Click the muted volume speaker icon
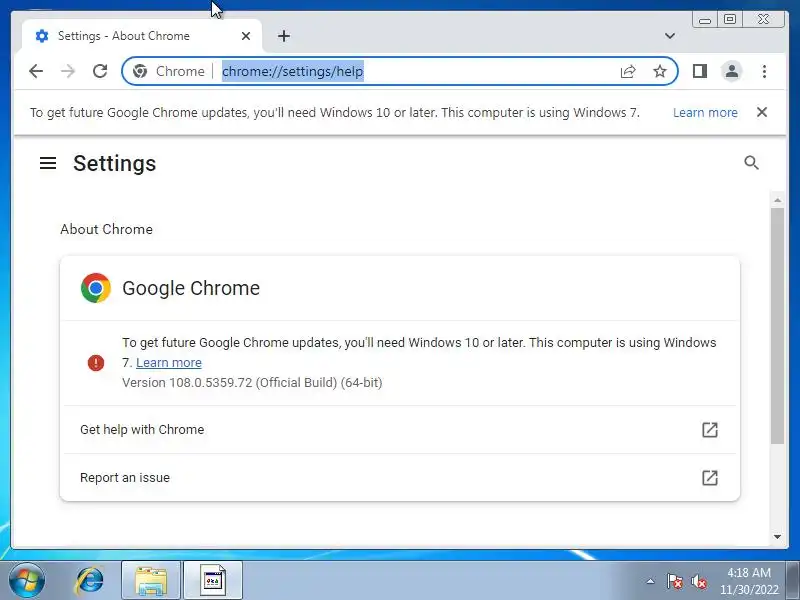This screenshot has width=800, height=600. (x=699, y=581)
